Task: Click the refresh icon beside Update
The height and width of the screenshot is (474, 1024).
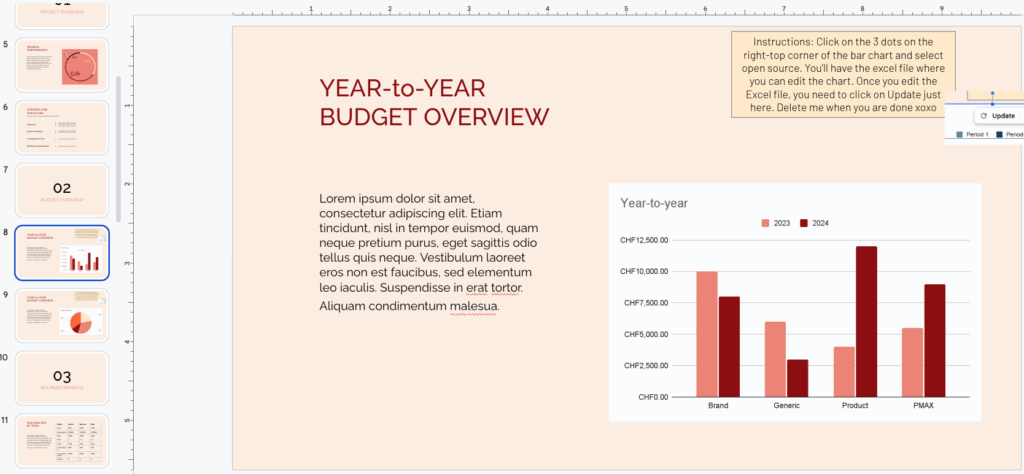Action: [984, 116]
